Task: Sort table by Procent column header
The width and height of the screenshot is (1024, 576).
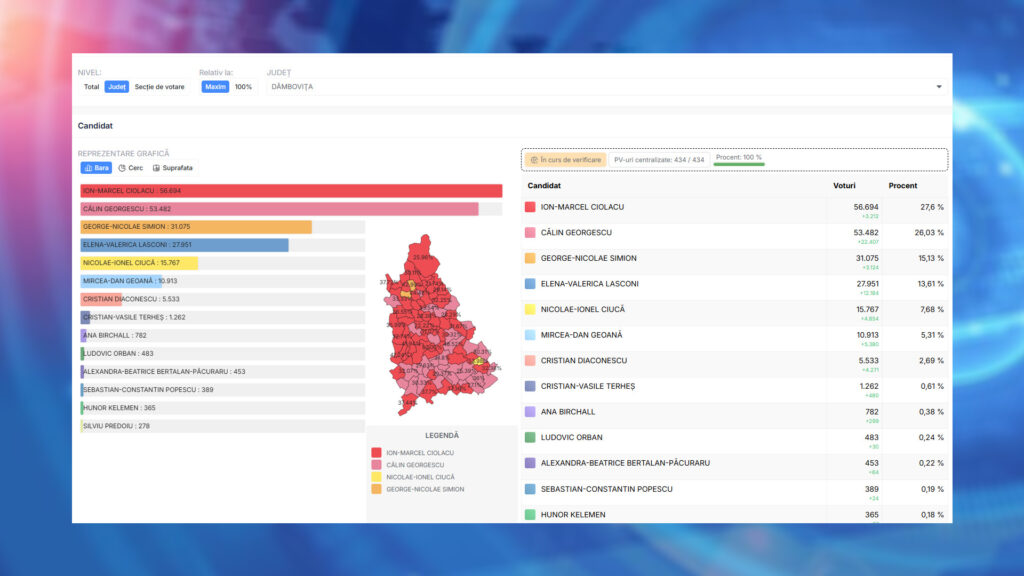Action: click(903, 186)
